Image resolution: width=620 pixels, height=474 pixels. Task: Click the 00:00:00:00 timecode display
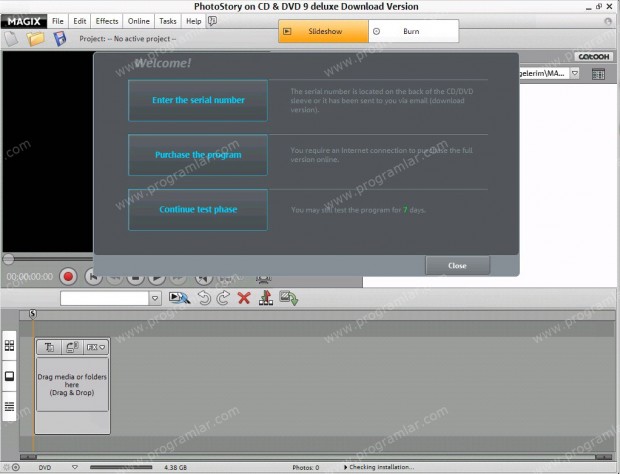(30, 277)
